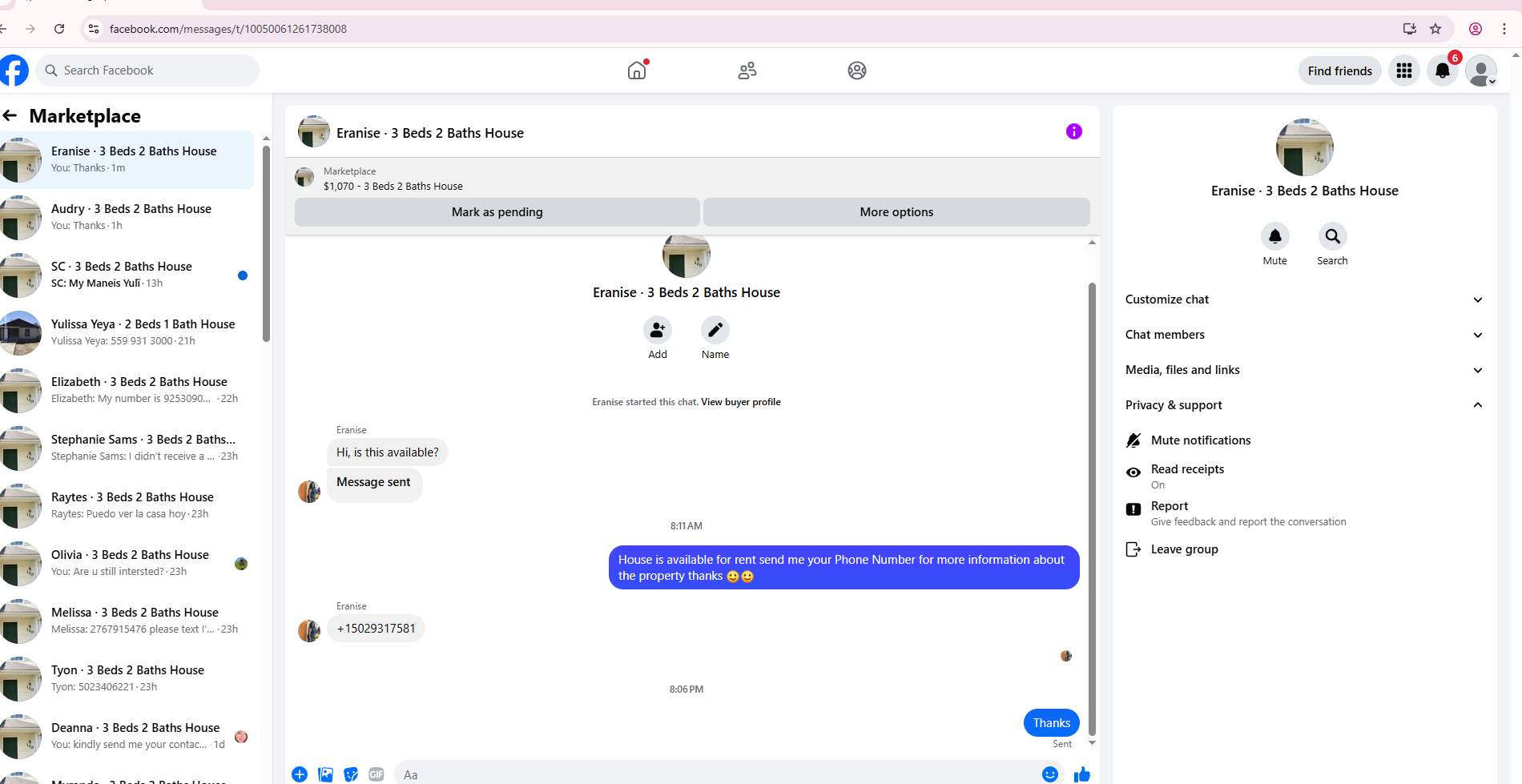Open the browser three-dot menu
The image size is (1522, 784).
tap(1504, 29)
